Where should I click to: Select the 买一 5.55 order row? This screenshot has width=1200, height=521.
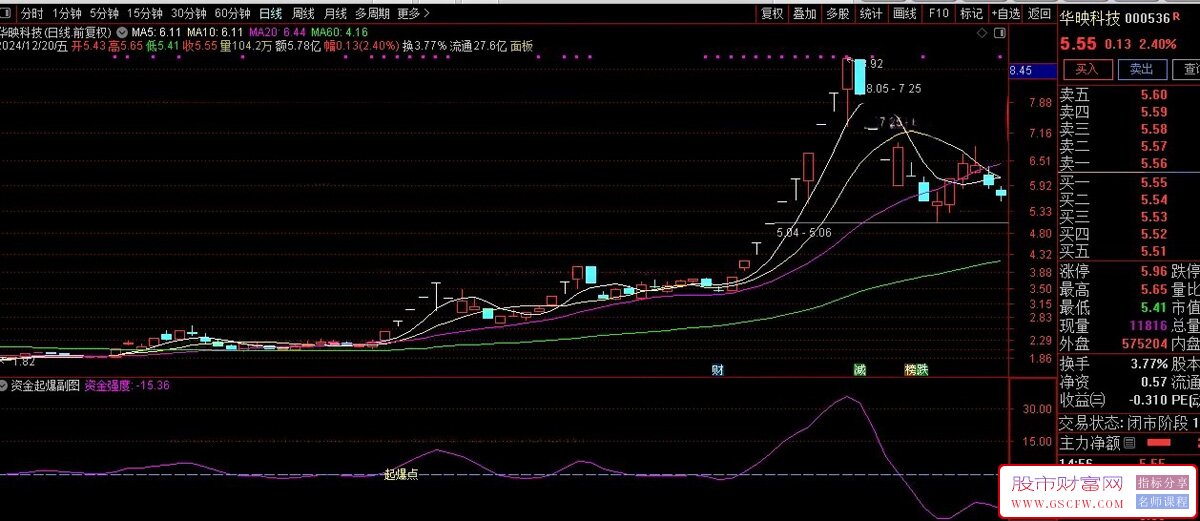[x=1129, y=182]
